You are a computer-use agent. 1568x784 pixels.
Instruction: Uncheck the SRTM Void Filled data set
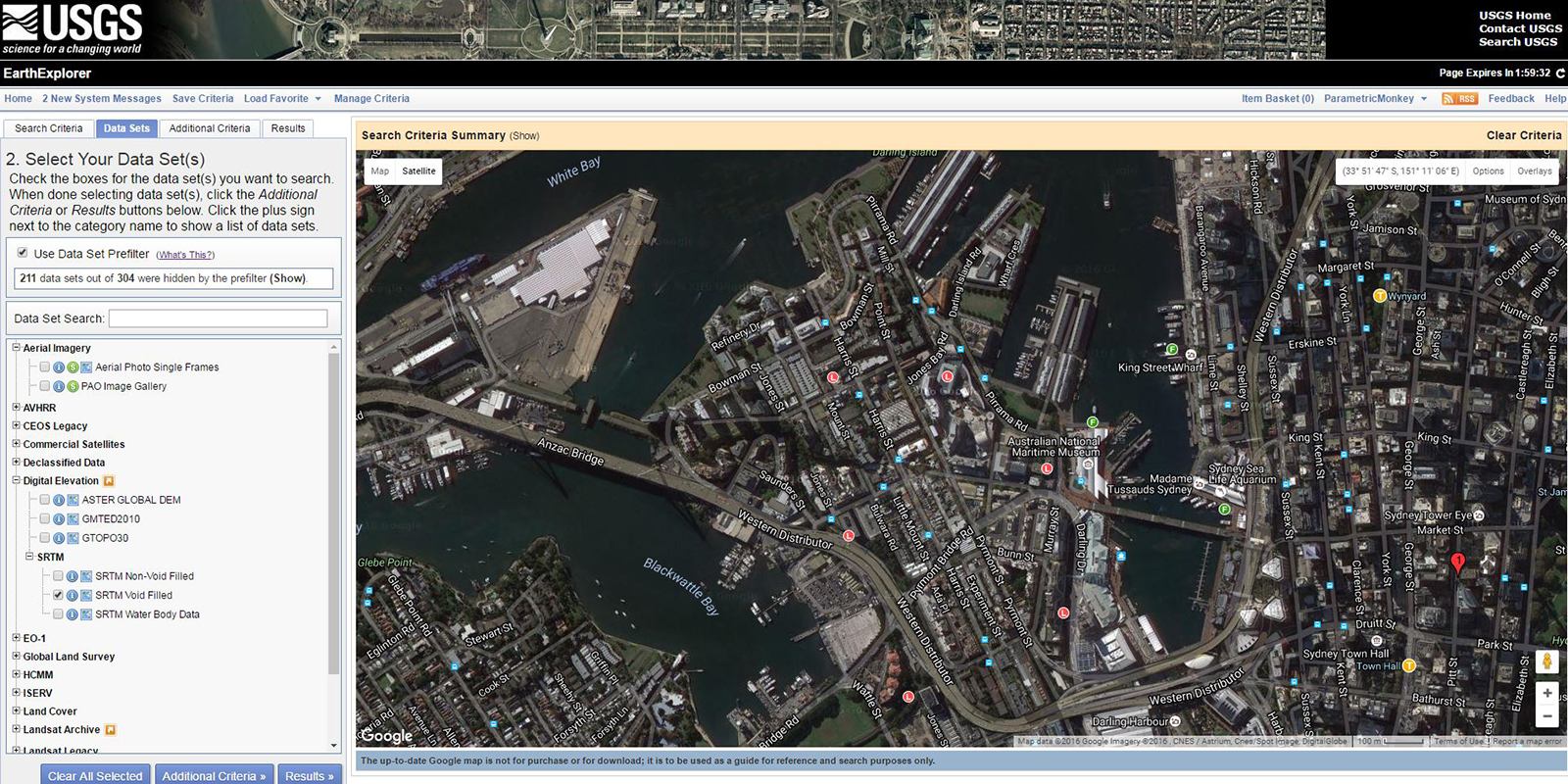[x=58, y=595]
